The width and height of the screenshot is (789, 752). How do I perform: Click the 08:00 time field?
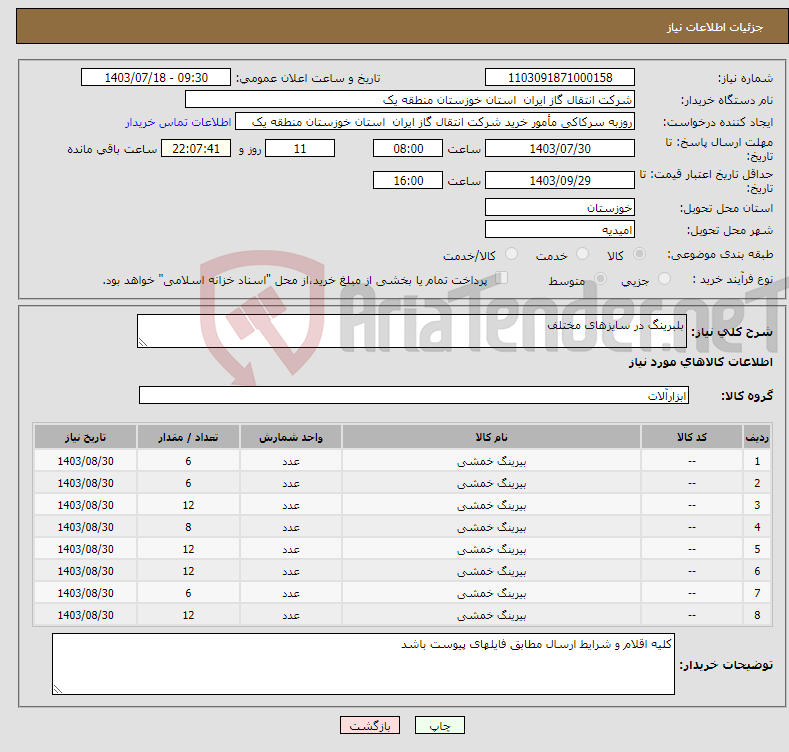408,148
